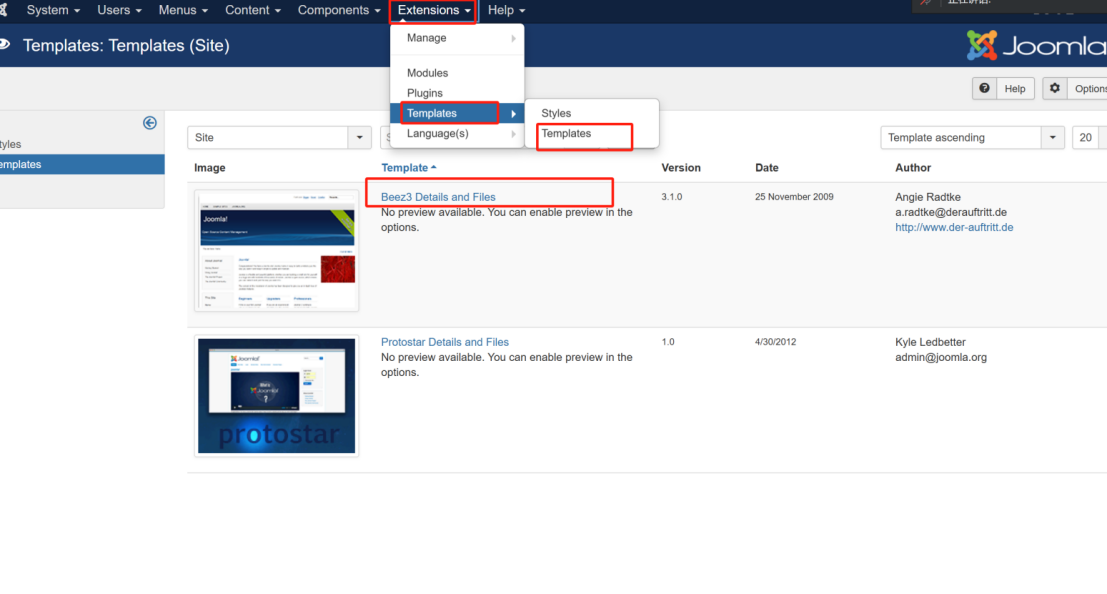Open the Template ascending sort dropdown
The image size is (1107, 594).
pos(972,138)
